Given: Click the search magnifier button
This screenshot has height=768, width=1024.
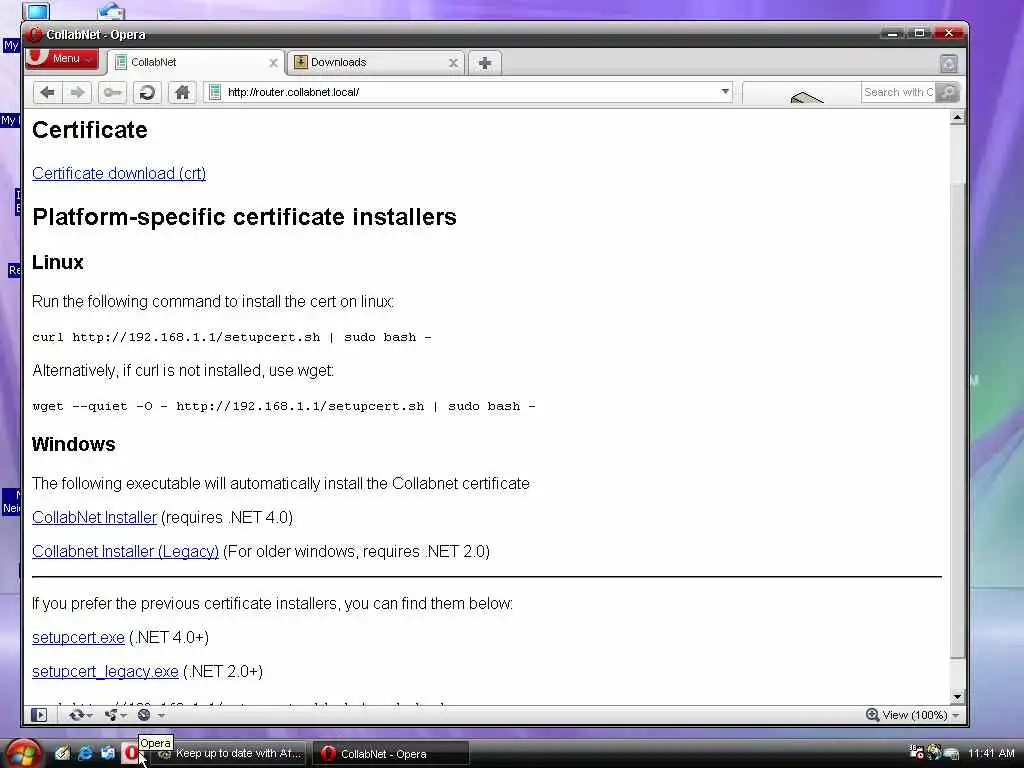Looking at the screenshot, I should (947, 92).
